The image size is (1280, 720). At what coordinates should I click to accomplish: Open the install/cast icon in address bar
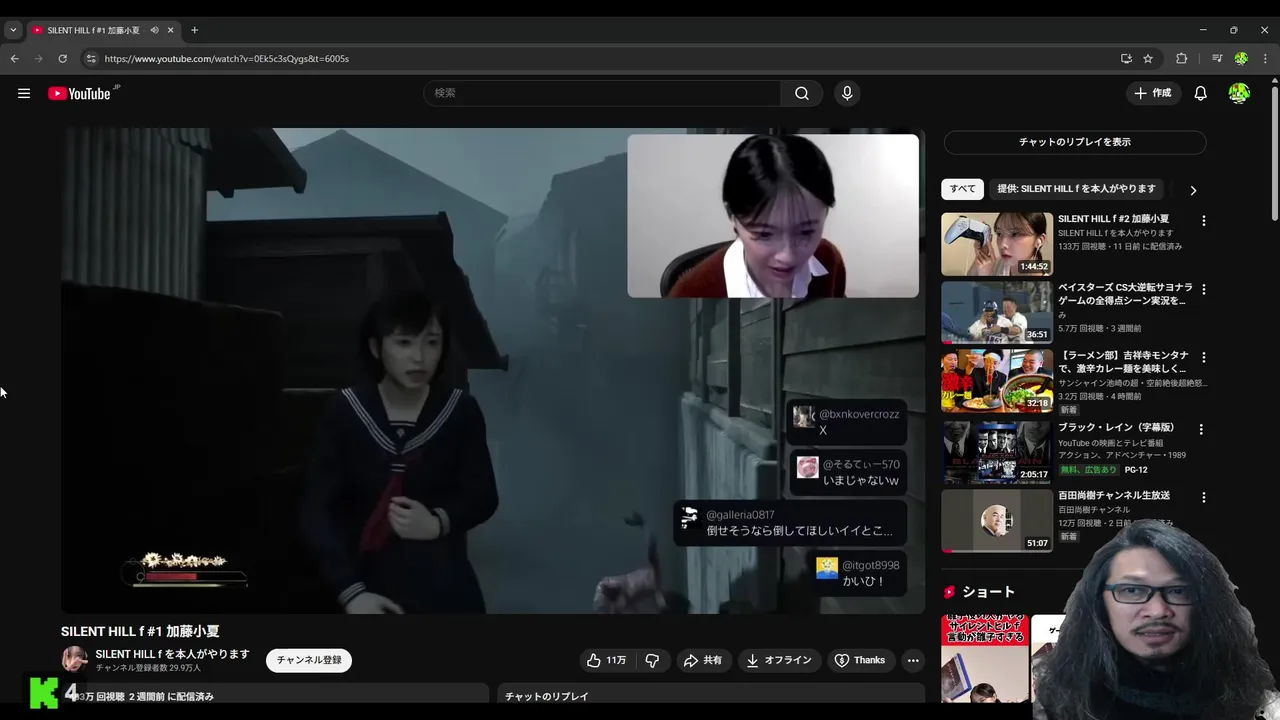coord(1126,58)
